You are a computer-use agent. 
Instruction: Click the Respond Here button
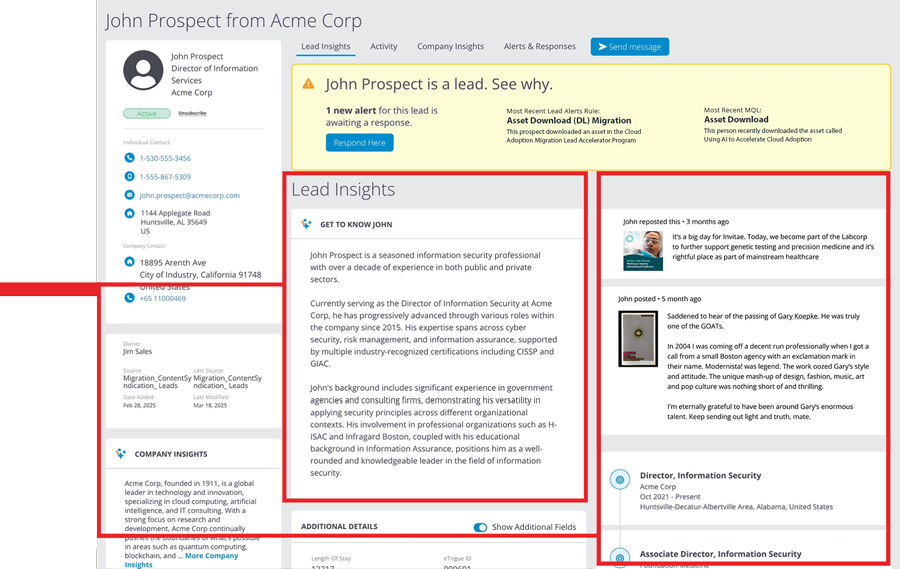point(359,142)
